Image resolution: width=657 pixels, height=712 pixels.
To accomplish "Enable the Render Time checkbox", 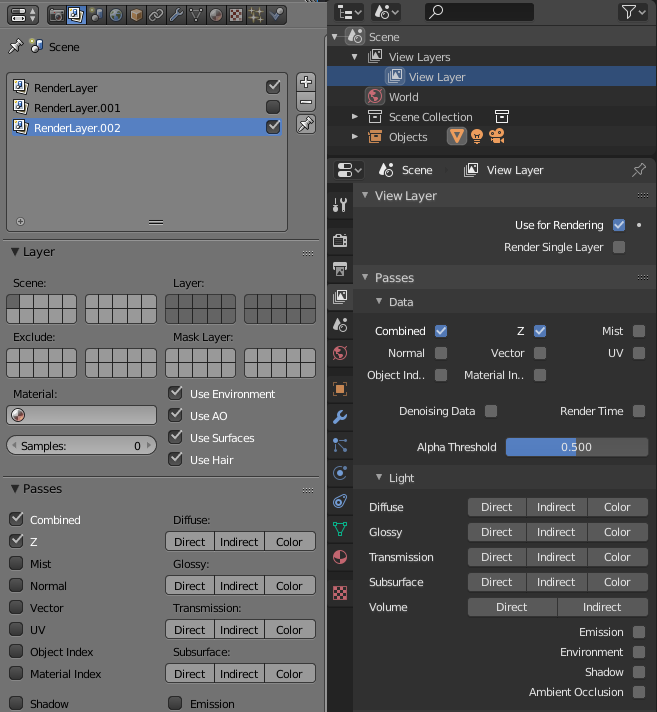I will pos(639,411).
